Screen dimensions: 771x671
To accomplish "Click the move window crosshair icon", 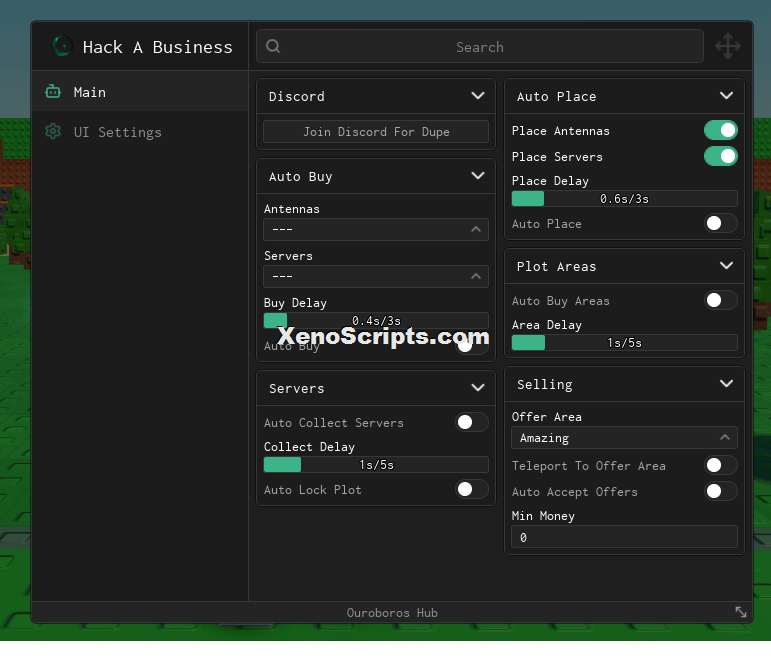I will 728,46.
